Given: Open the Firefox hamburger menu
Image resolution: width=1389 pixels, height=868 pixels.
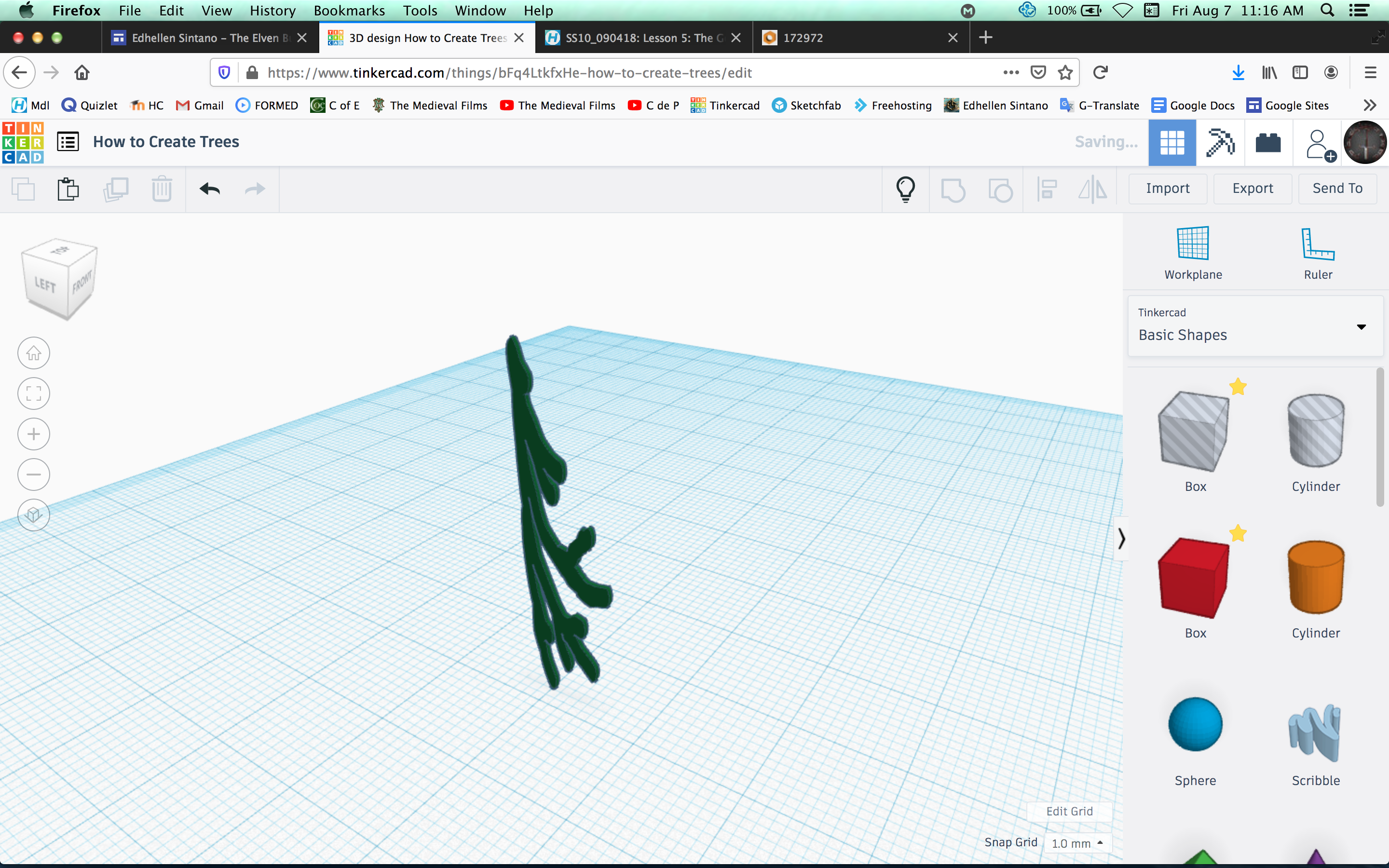Looking at the screenshot, I should tap(1371, 72).
